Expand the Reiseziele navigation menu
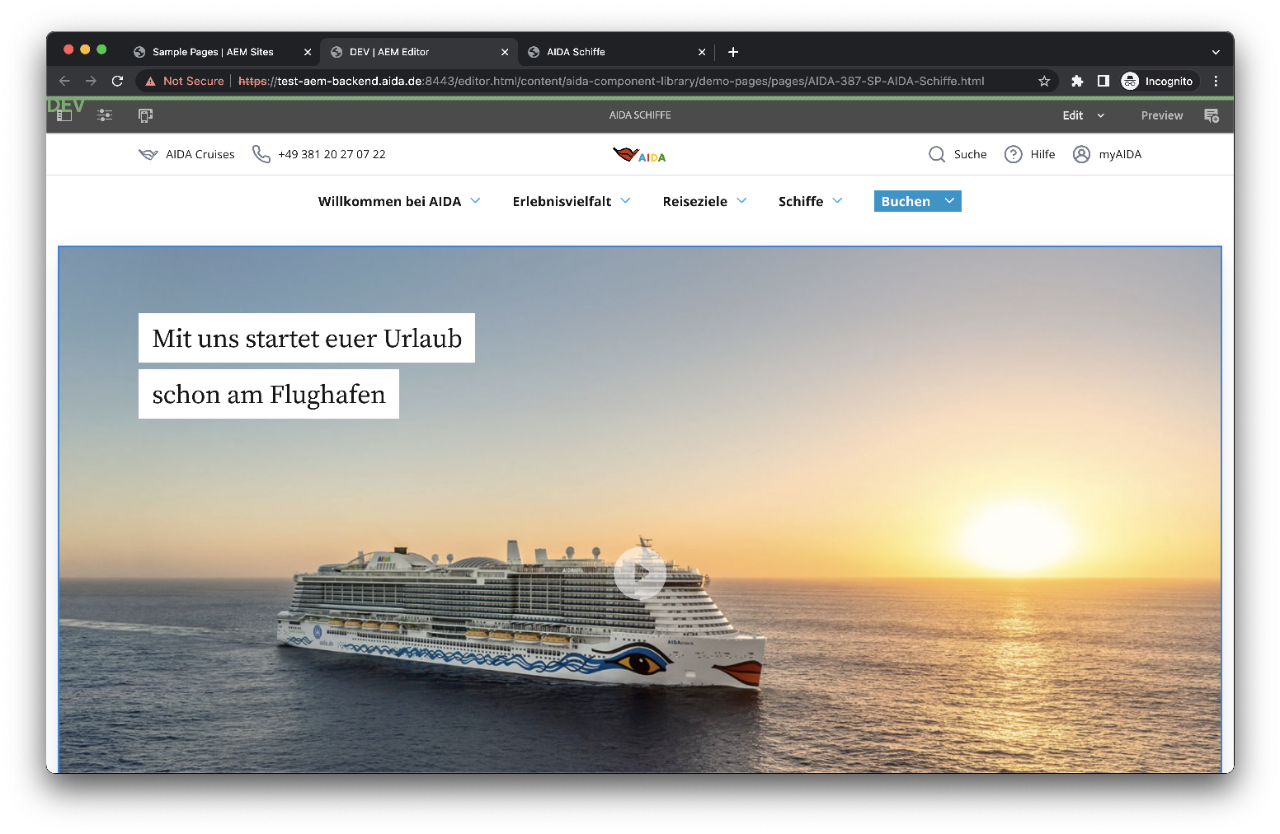 [704, 201]
